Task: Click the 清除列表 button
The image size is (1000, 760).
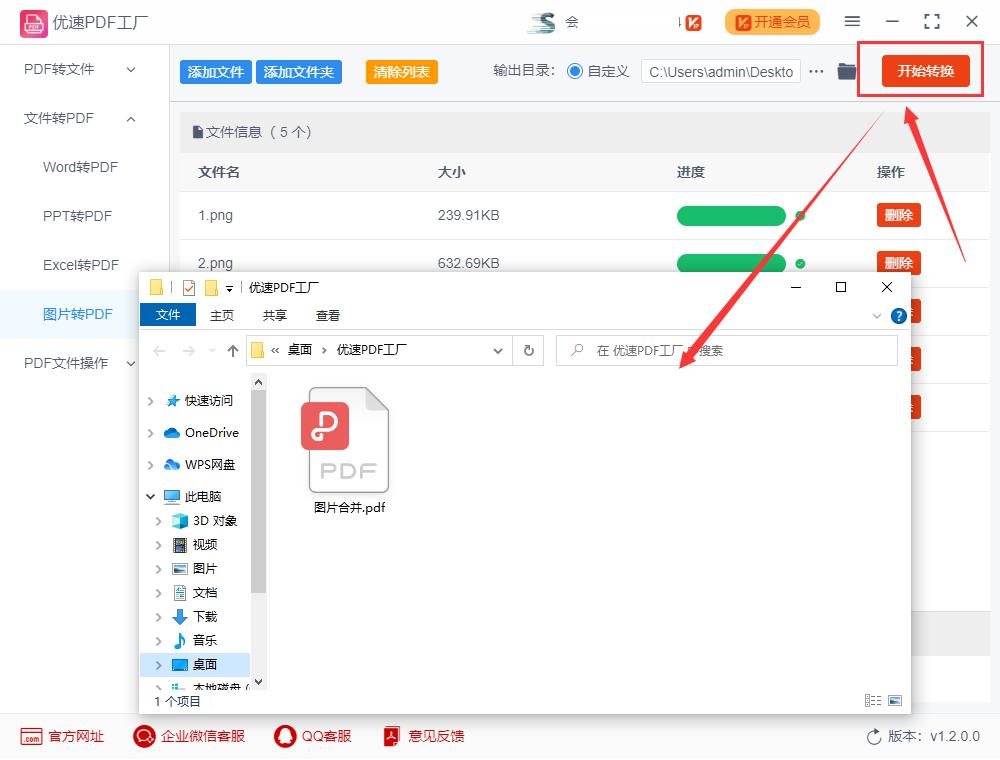Action: pyautogui.click(x=401, y=72)
